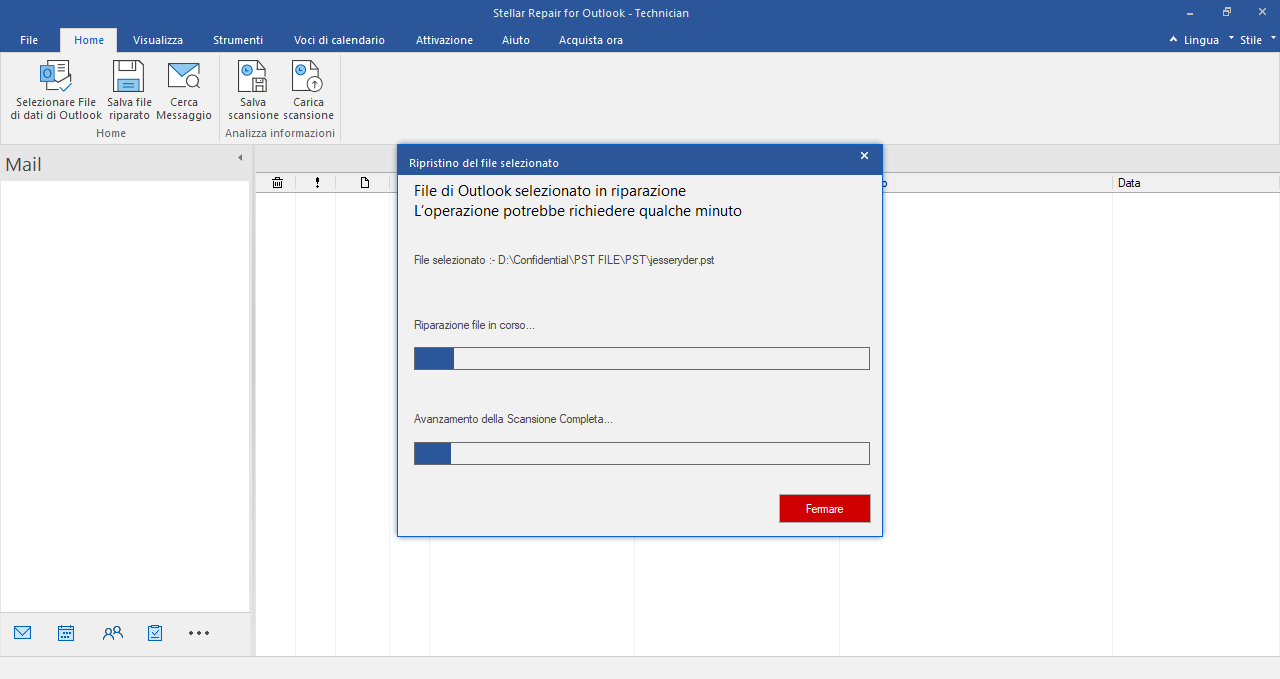Open the File menu
This screenshot has height=679, width=1280.
click(29, 40)
